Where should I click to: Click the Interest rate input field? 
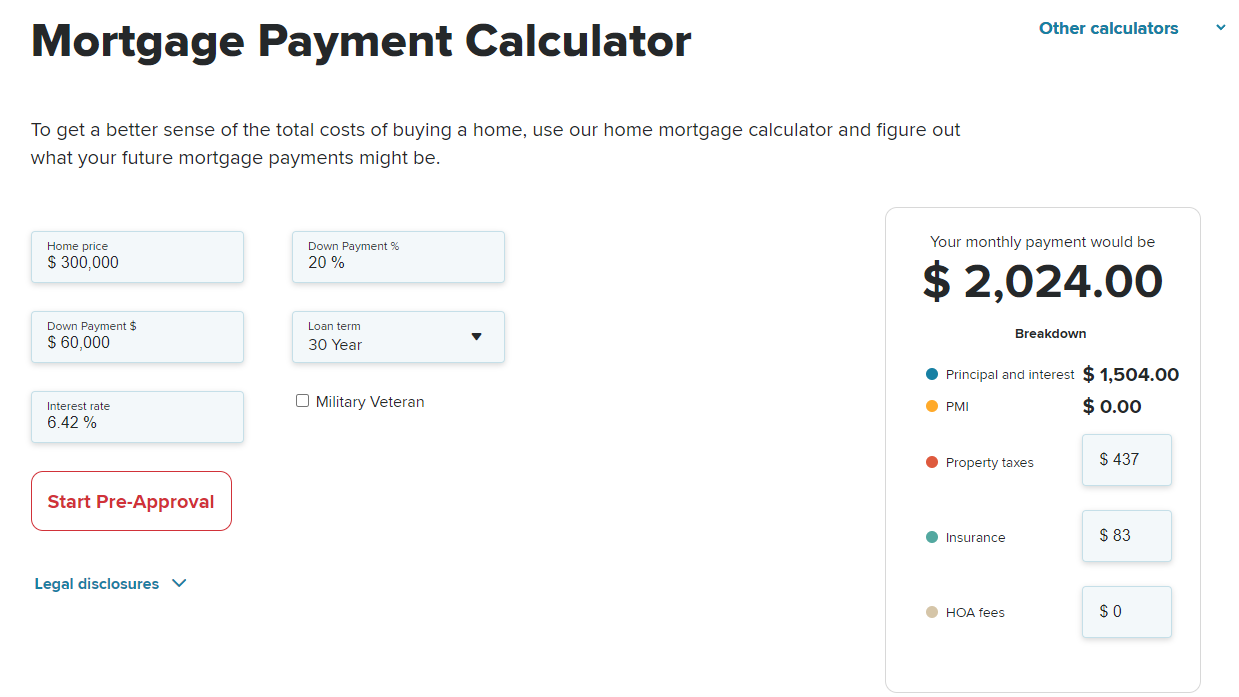(137, 418)
